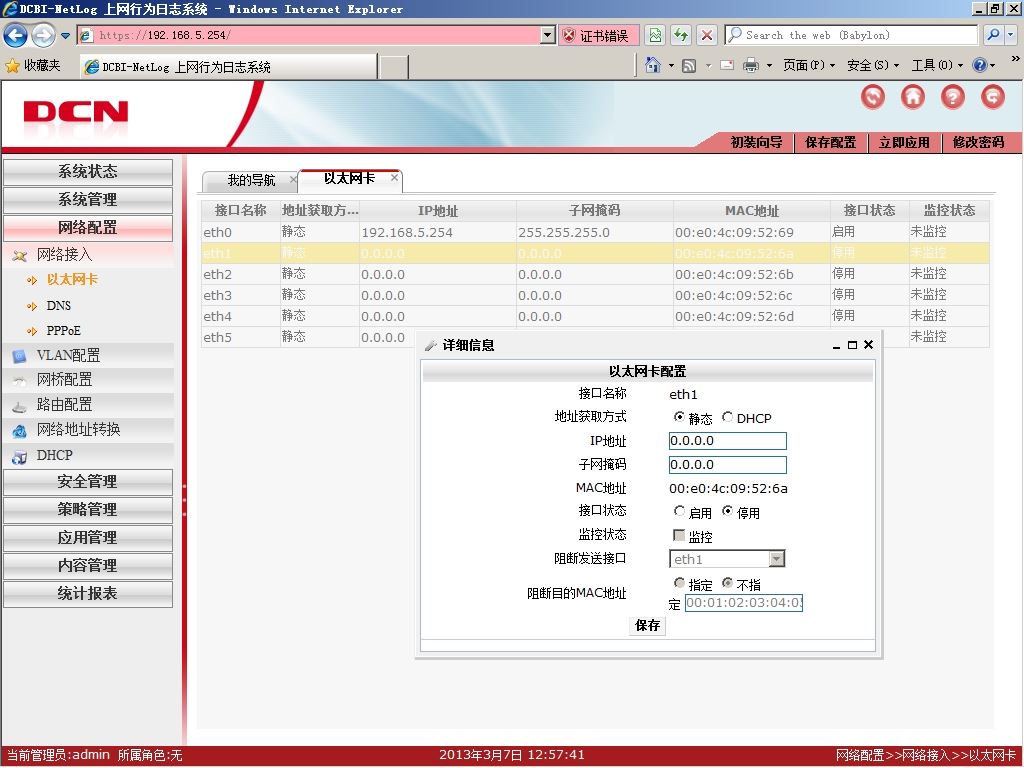The width and height of the screenshot is (1024, 768).
Task: Close the 以太网卡 tab with its X
Action: click(x=394, y=177)
